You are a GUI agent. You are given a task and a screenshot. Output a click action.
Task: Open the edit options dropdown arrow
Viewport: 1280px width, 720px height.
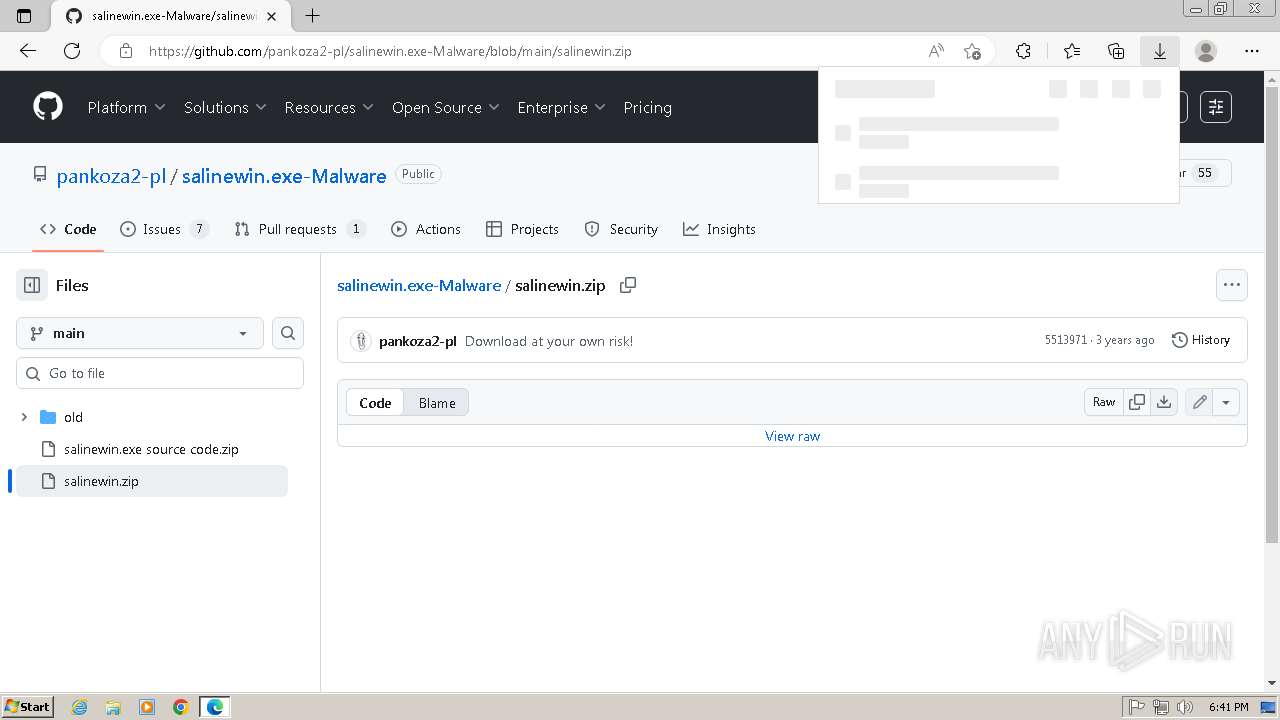click(x=1226, y=402)
